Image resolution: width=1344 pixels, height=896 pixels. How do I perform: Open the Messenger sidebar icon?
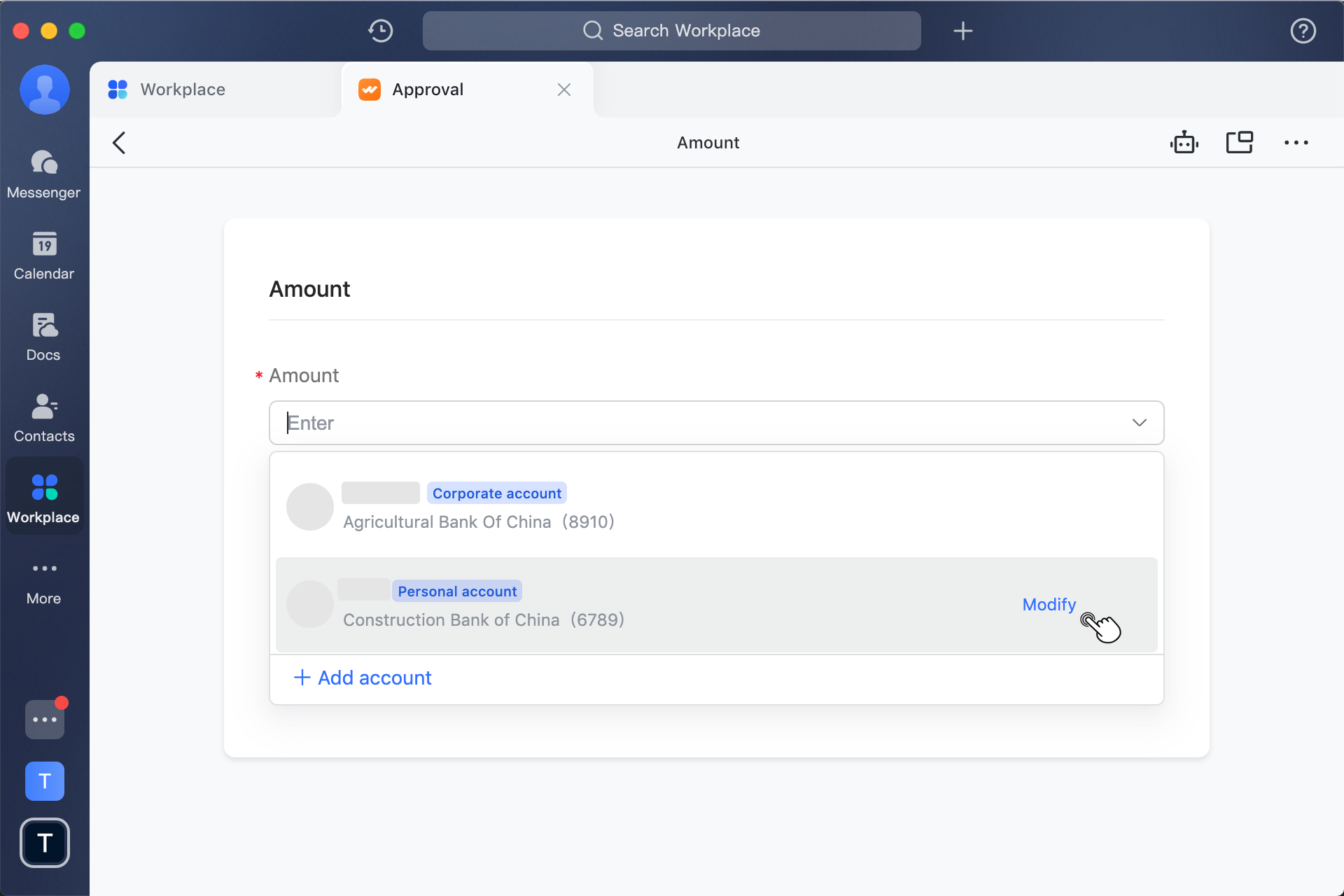(44, 171)
